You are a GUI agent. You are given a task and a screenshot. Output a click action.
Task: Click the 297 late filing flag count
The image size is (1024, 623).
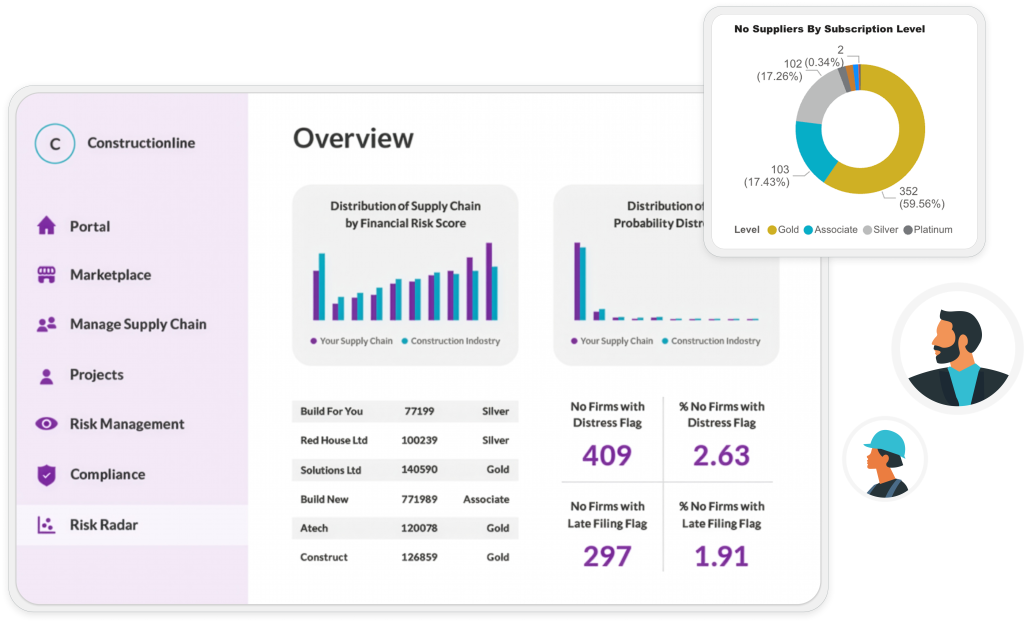pos(607,555)
